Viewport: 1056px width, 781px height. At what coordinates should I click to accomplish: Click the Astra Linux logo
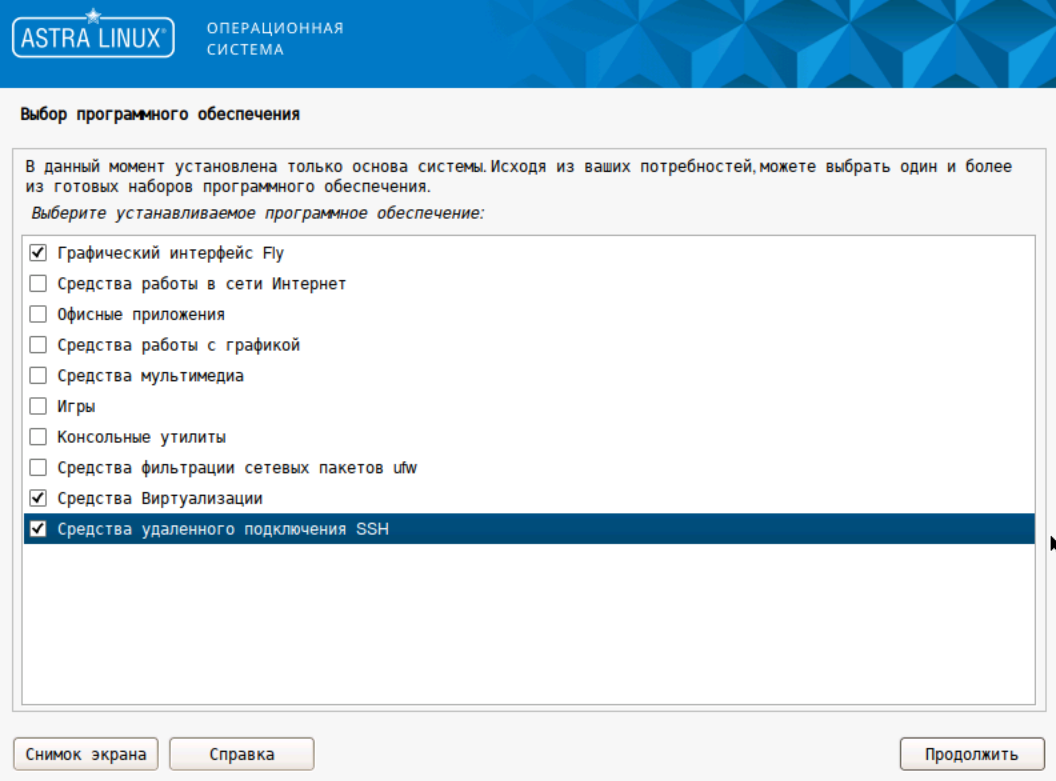coord(93,39)
